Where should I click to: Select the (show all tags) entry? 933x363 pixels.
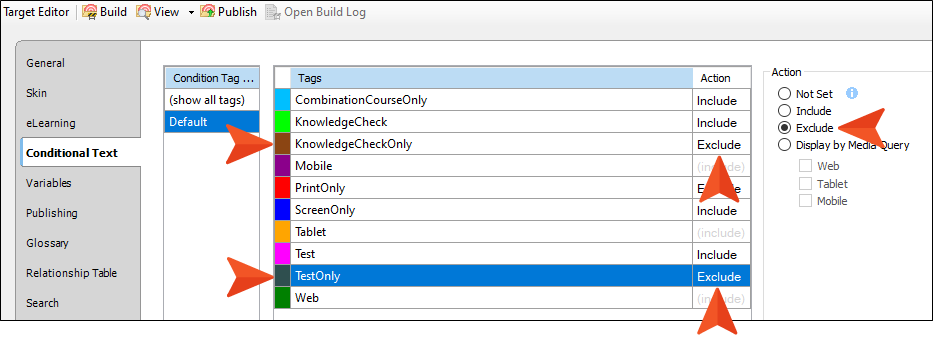coord(212,100)
